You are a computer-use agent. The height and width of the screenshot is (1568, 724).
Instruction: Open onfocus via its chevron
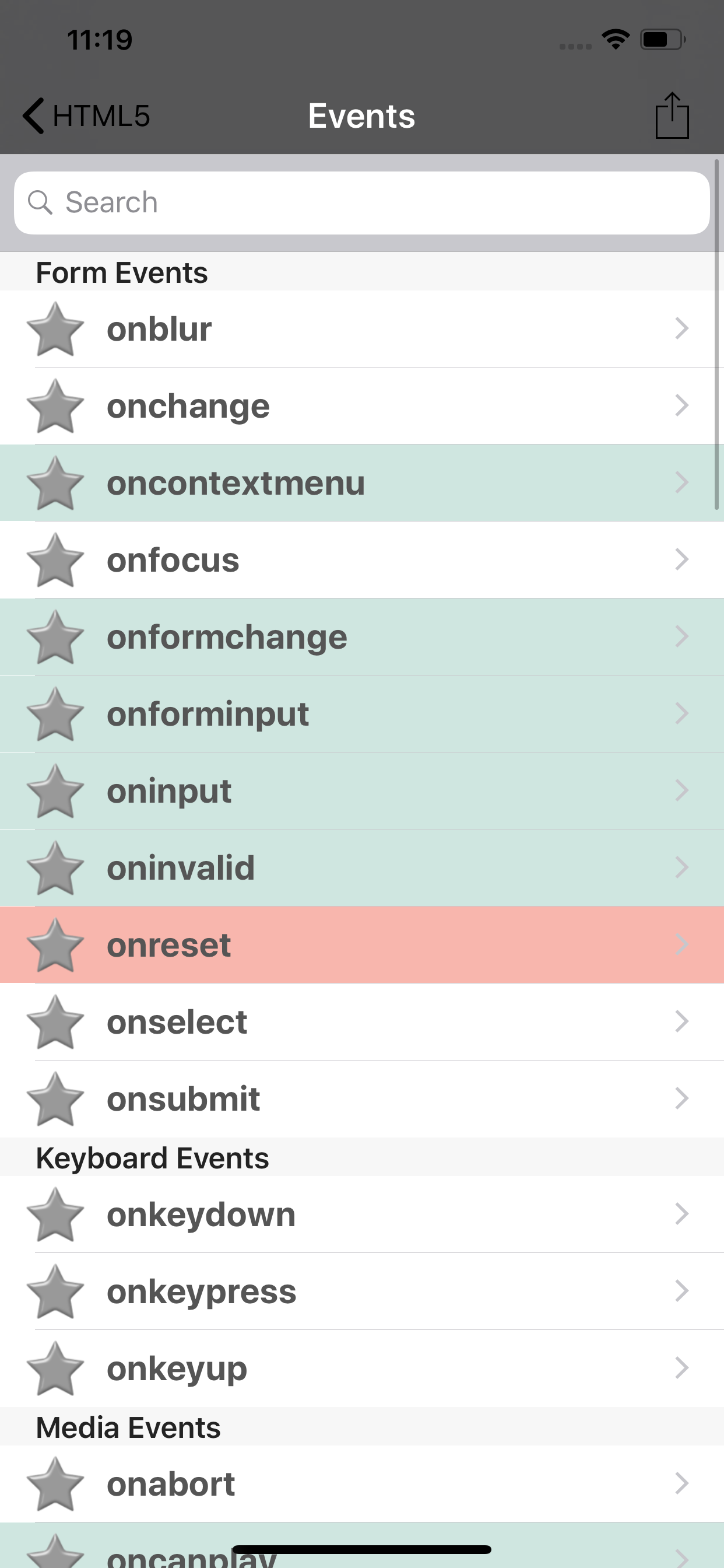pyautogui.click(x=681, y=559)
